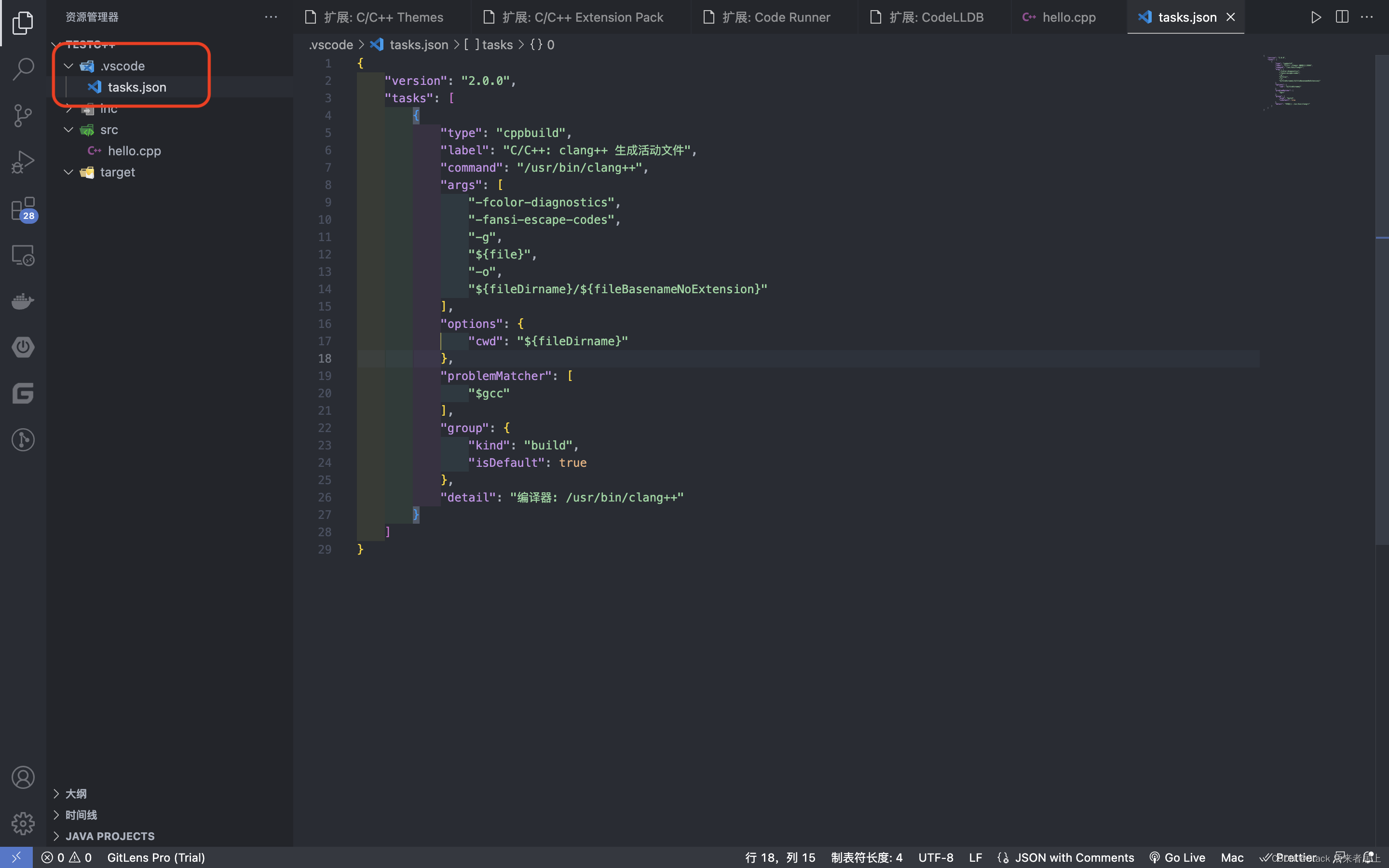Show warnings count in status bar
1389x868 pixels.
pyautogui.click(x=81, y=858)
